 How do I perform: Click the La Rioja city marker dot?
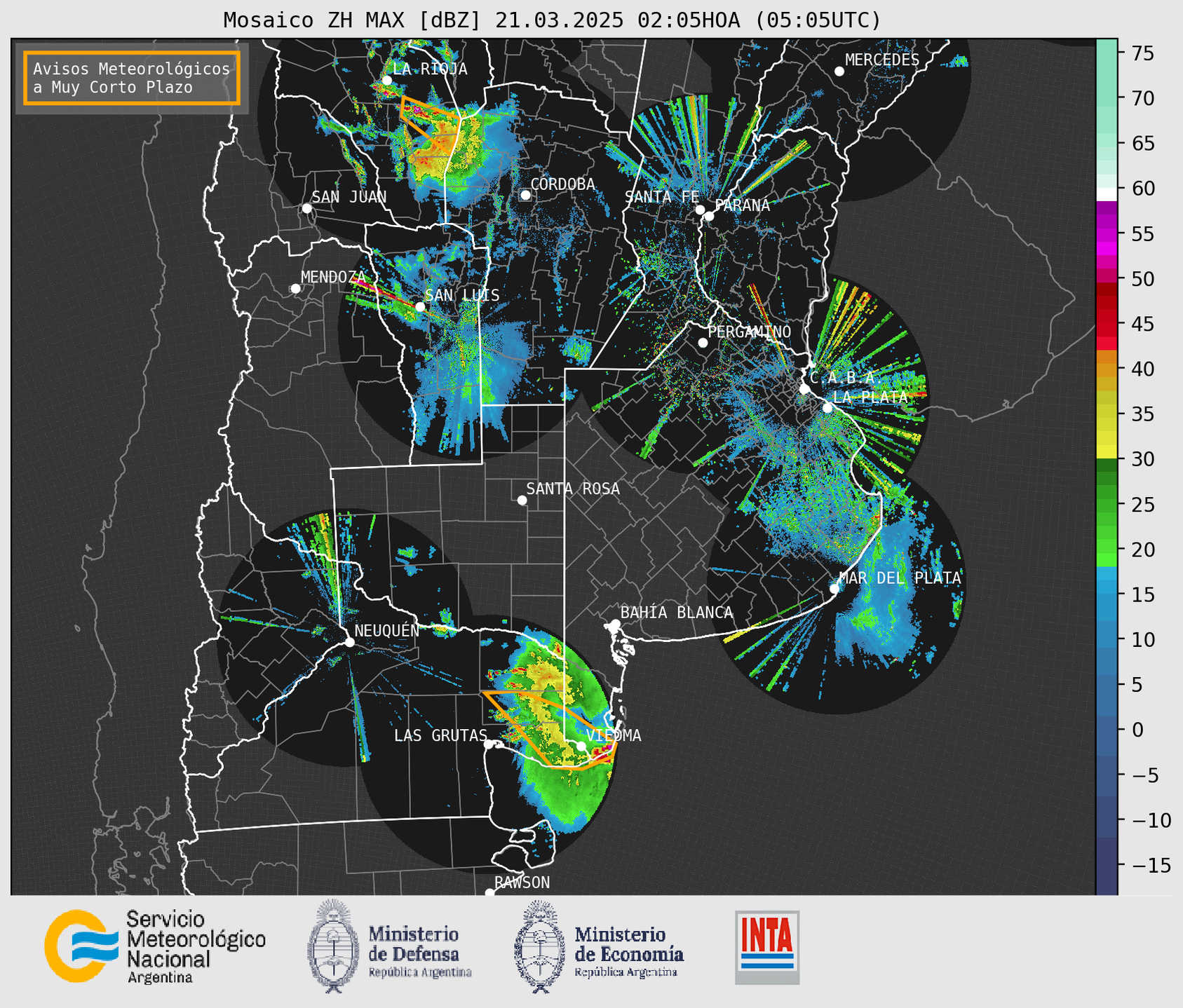(386, 81)
